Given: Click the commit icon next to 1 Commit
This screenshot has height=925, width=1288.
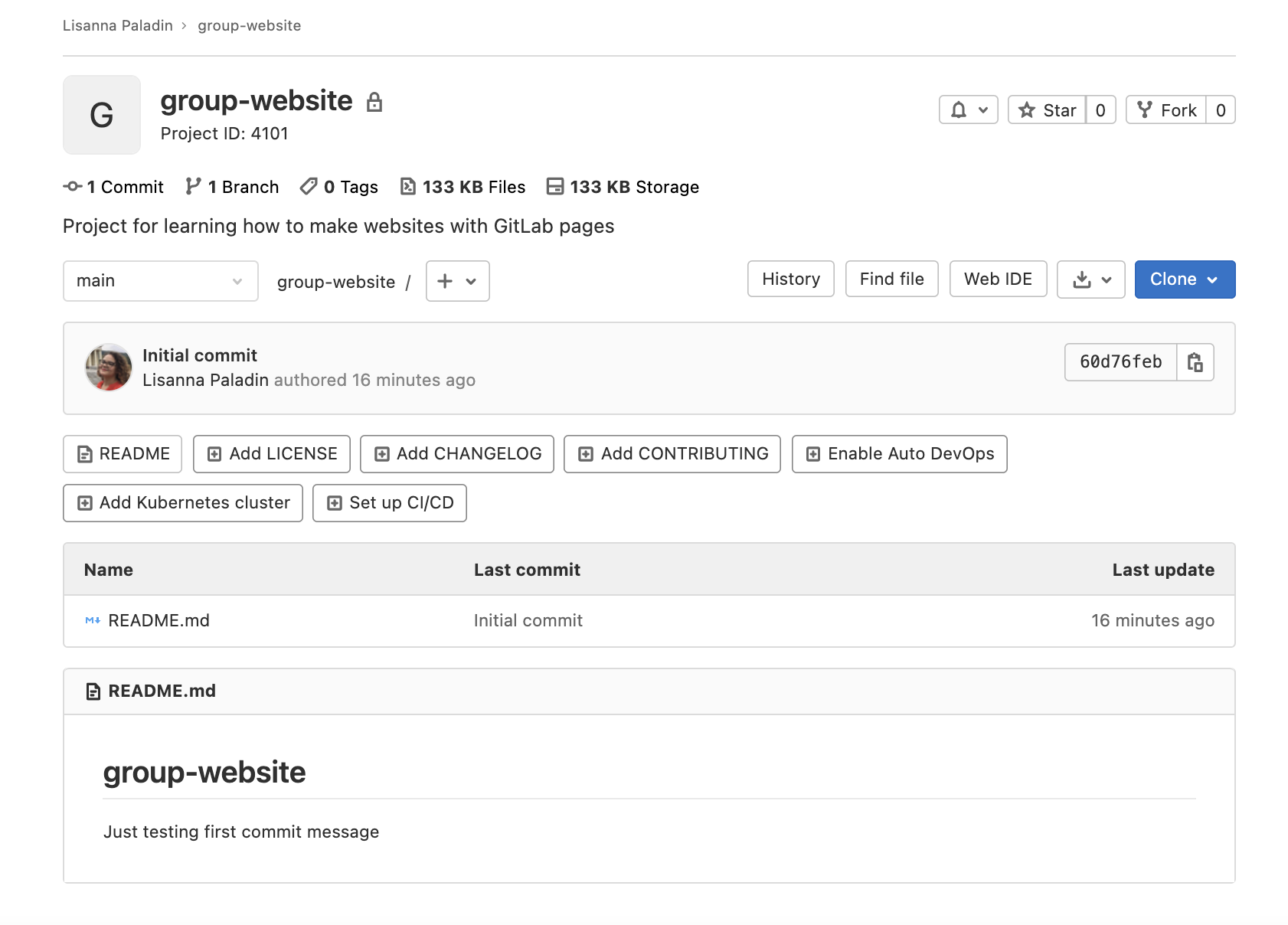Looking at the screenshot, I should pos(71,186).
